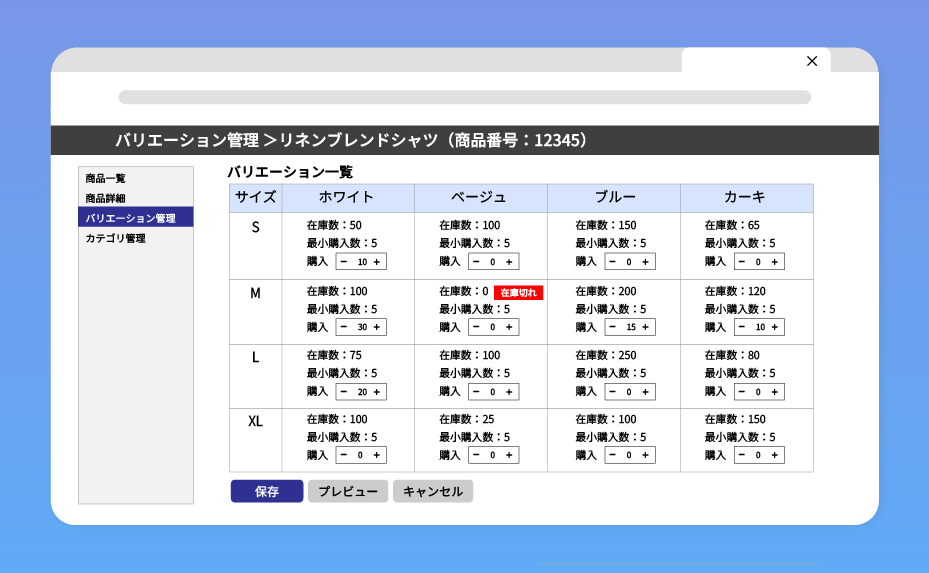This screenshot has width=929, height=573.
Task: Click the 保存 button
Action: [x=266, y=492]
